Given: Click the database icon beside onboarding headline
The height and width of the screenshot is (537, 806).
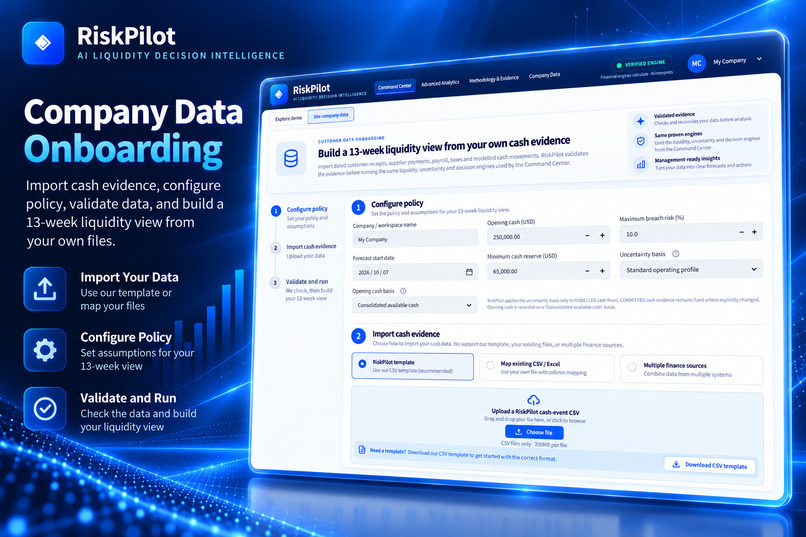Looking at the screenshot, I should (x=291, y=159).
